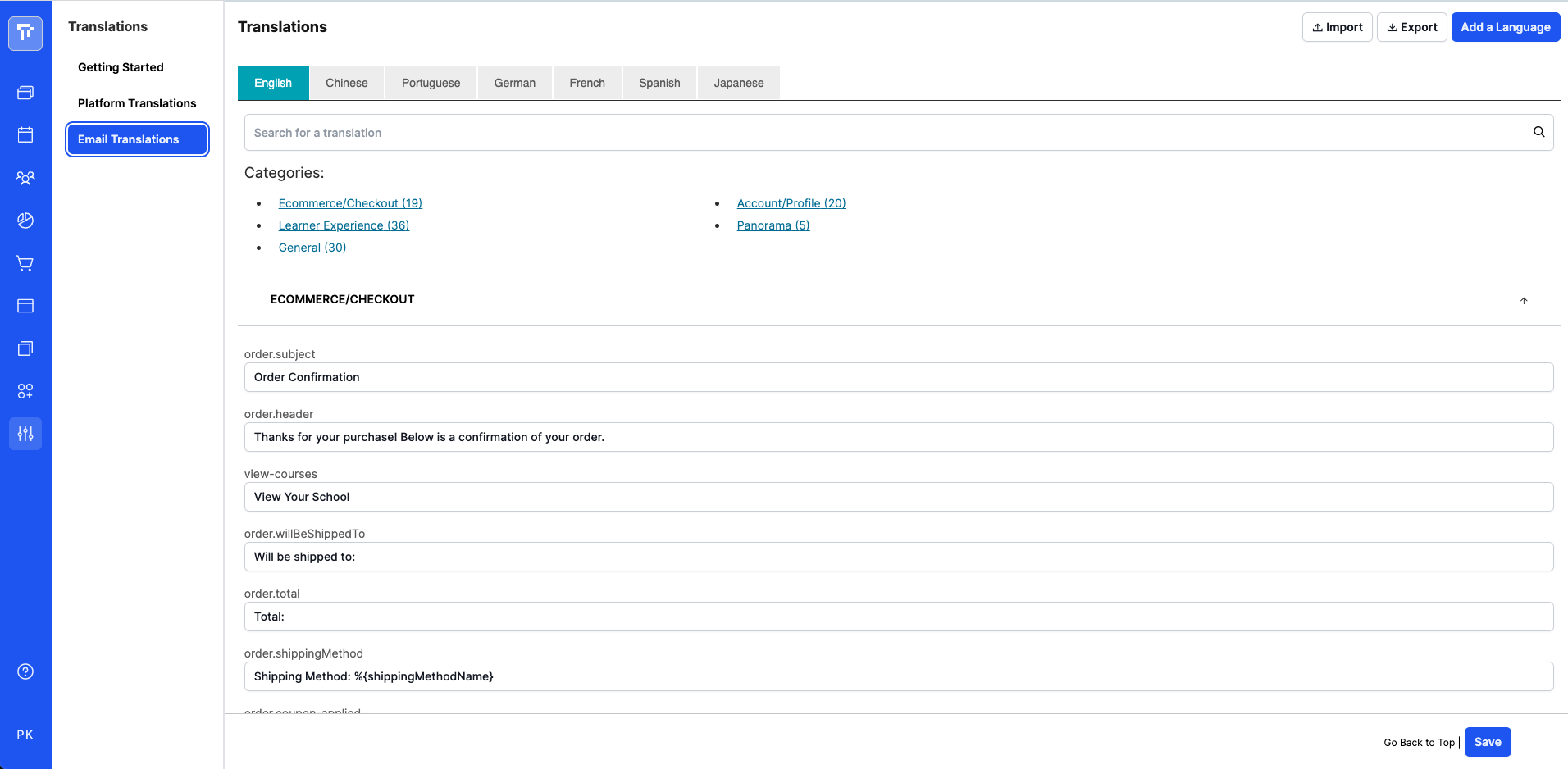
Task: Edit the view-courses View Your School field
Action: (x=899, y=497)
